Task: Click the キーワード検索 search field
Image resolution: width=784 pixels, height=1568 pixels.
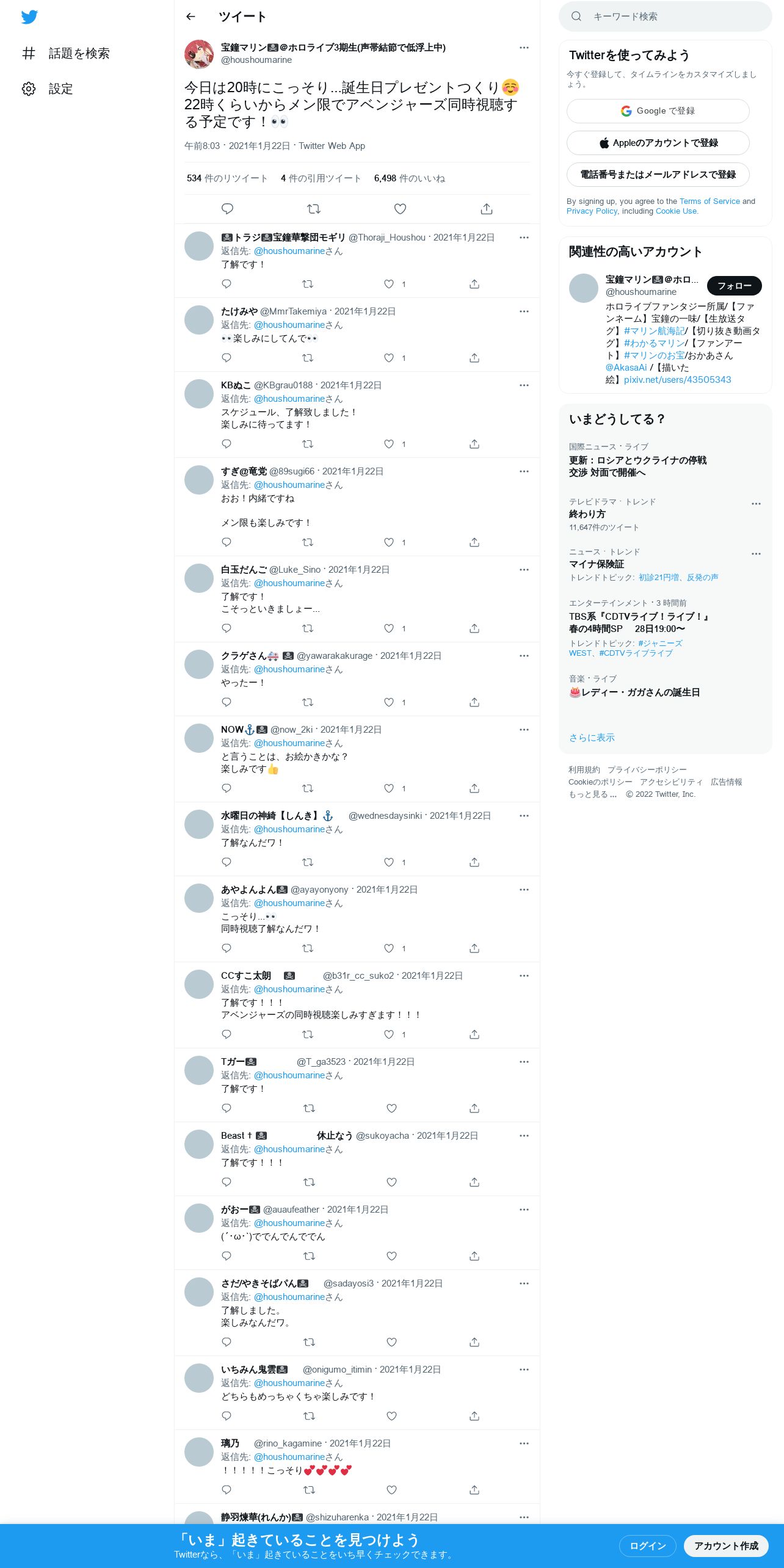Action: [666, 16]
